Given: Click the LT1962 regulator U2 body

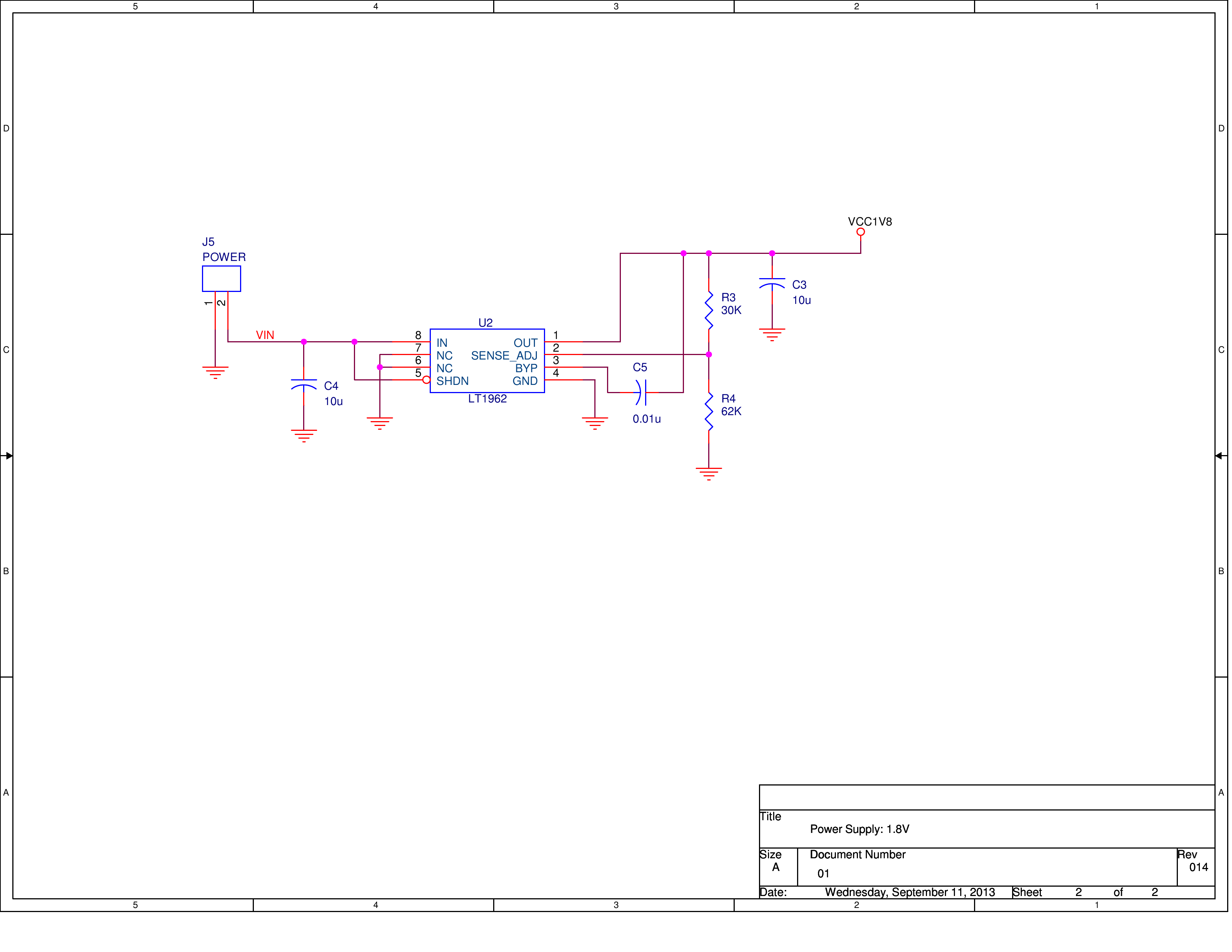Looking at the screenshot, I should 487,361.
